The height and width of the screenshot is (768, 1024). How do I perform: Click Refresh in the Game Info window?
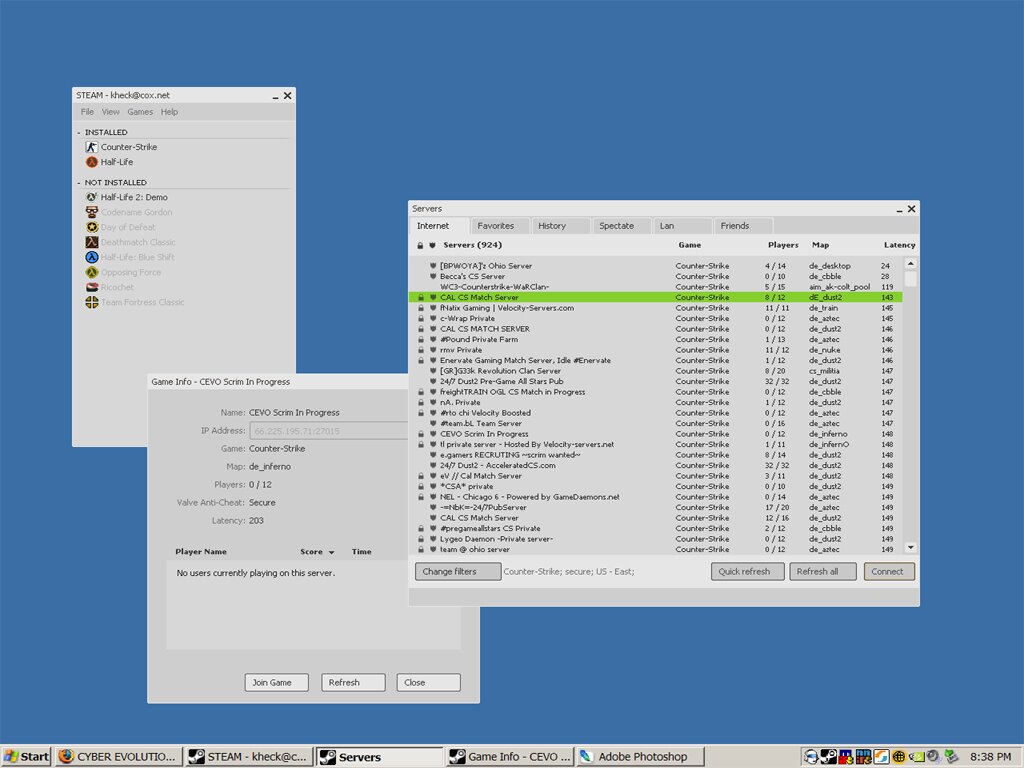353,682
